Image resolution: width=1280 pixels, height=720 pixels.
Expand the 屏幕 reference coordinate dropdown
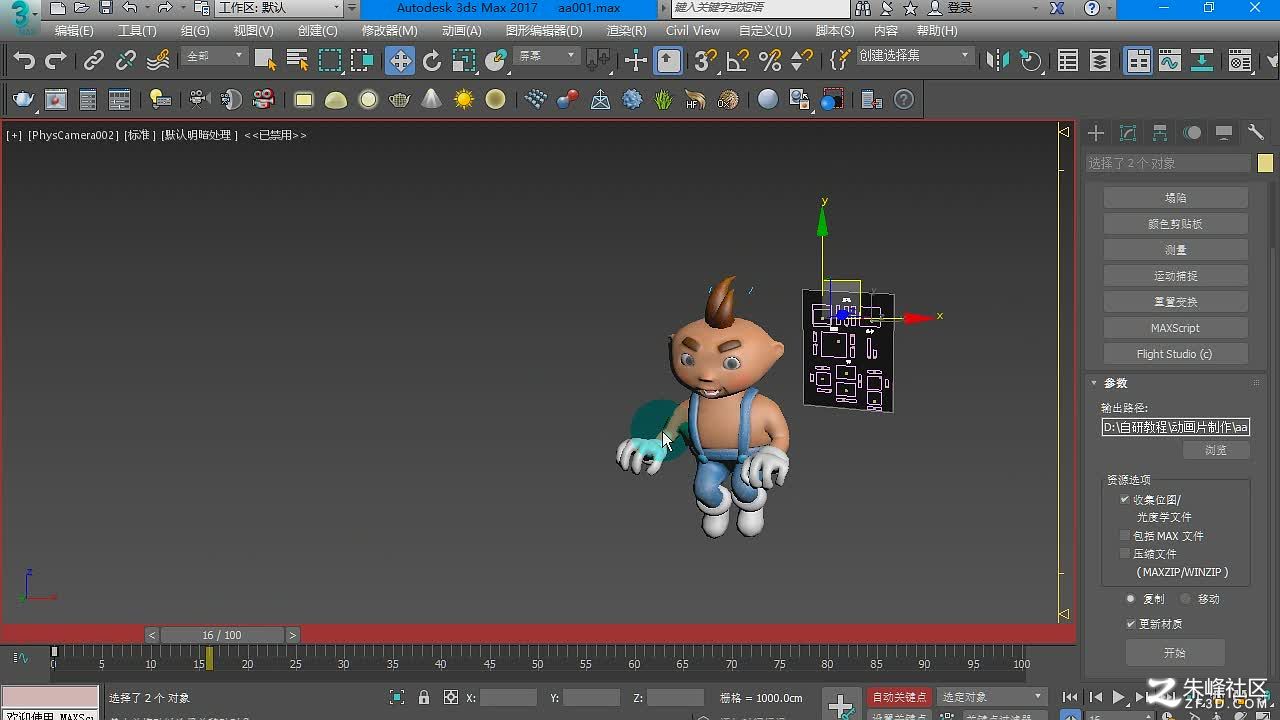point(546,56)
